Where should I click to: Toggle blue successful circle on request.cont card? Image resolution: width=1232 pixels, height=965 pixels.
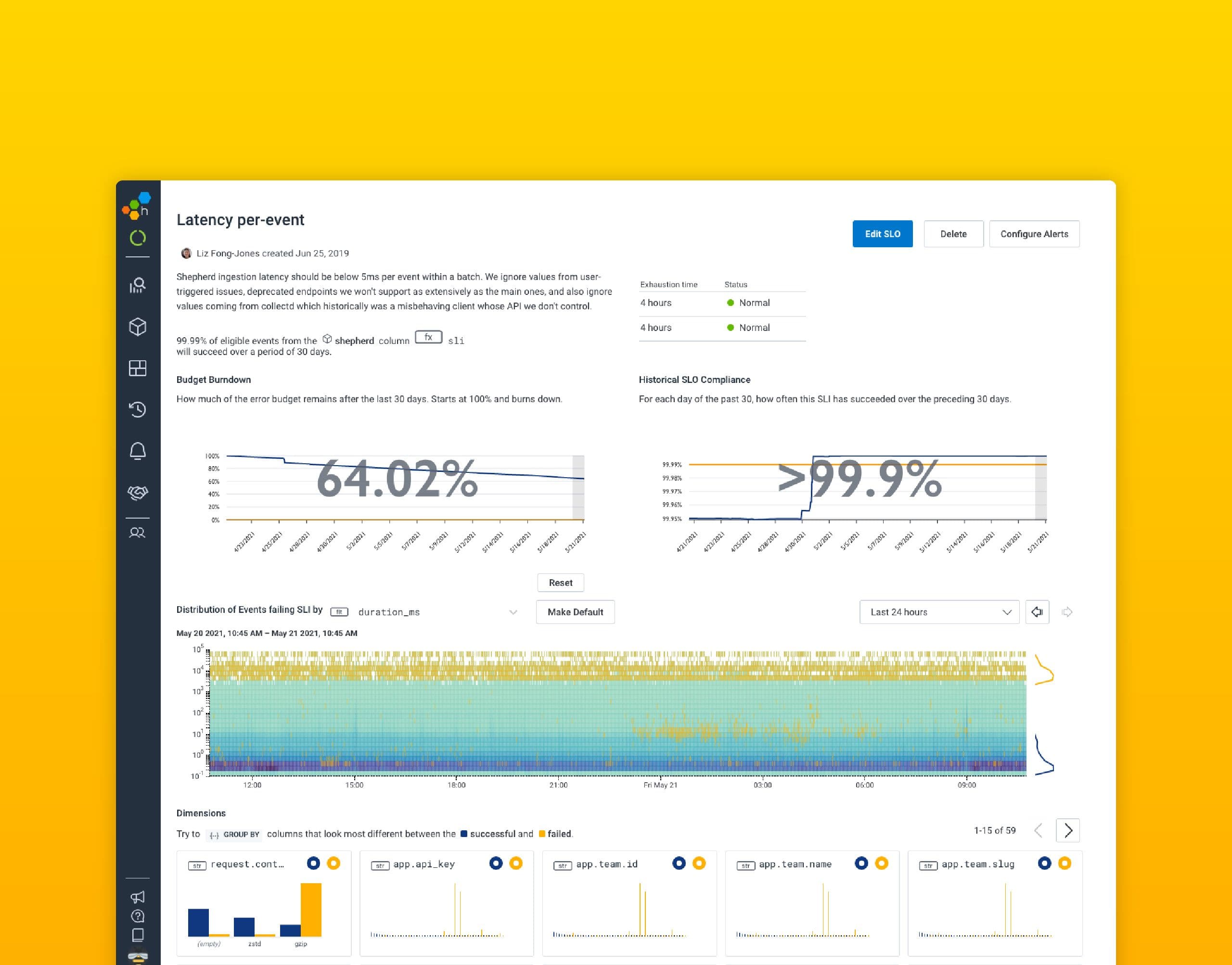click(x=313, y=863)
